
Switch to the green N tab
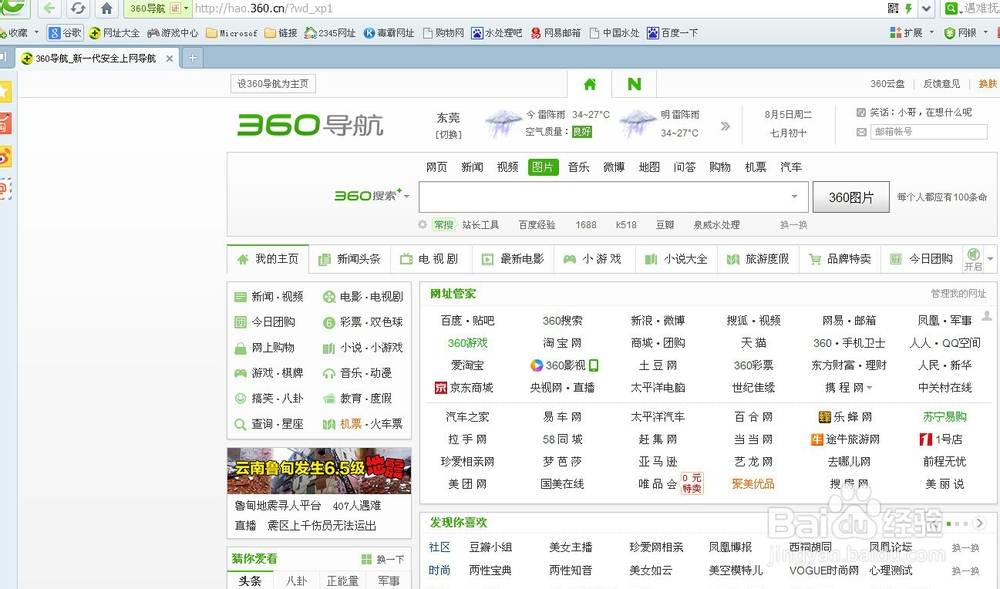[634, 84]
